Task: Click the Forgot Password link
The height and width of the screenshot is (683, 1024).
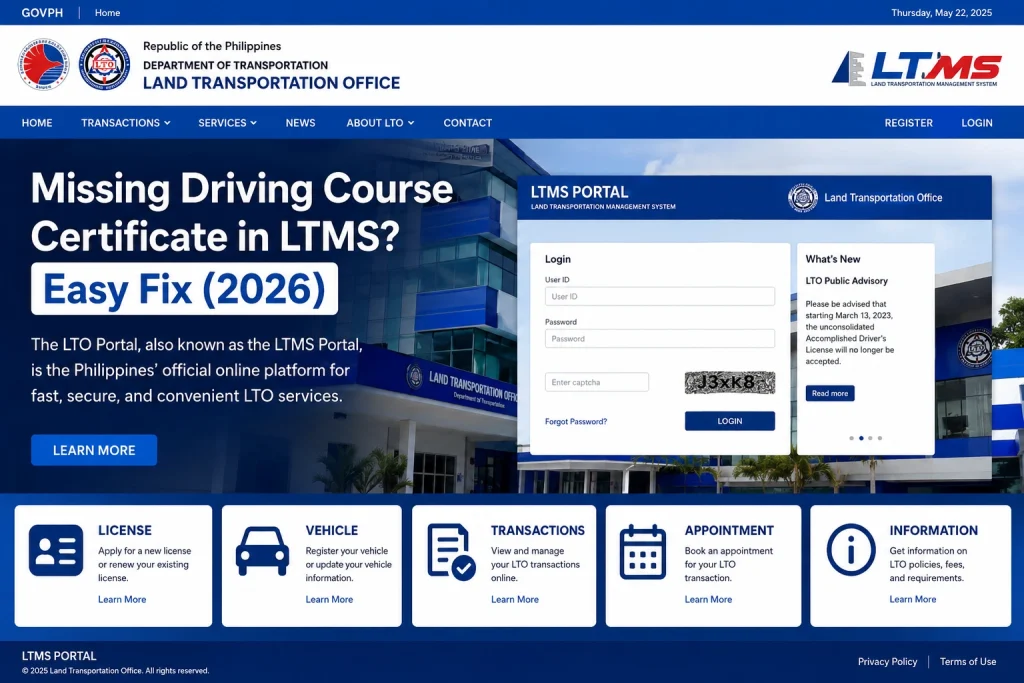Action: (576, 422)
